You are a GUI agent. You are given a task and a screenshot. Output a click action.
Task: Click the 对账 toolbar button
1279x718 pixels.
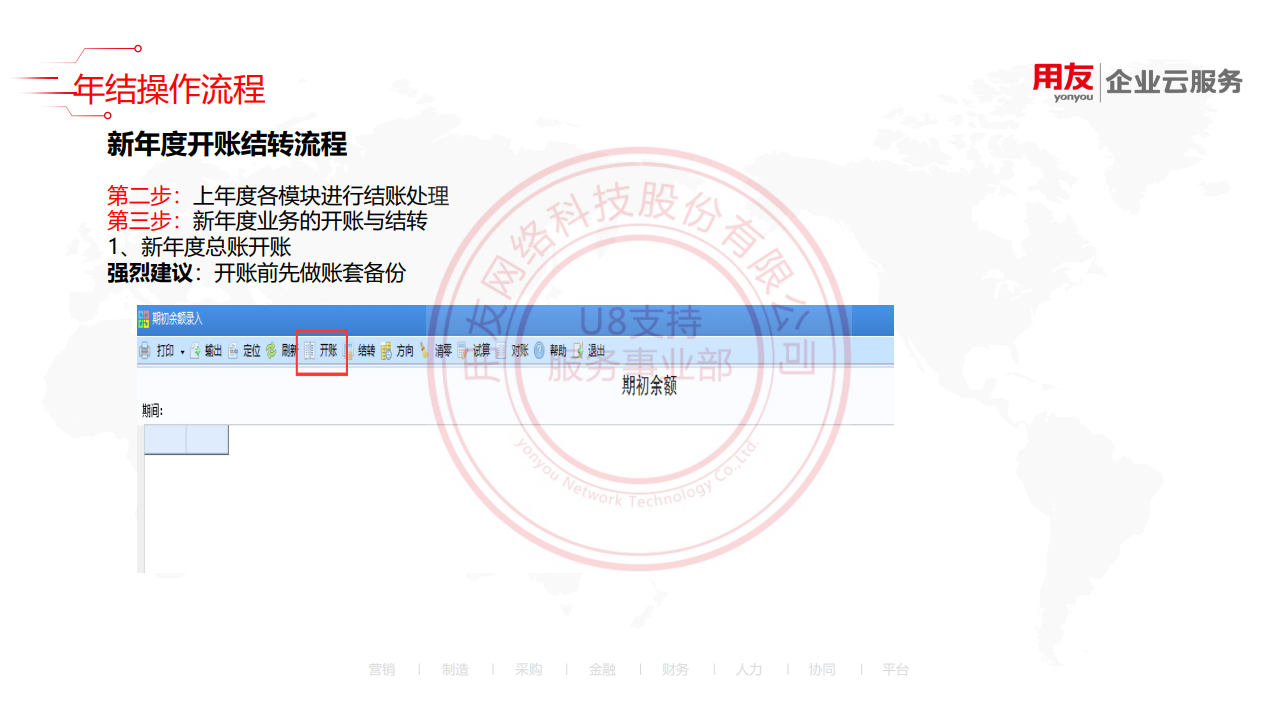(511, 351)
